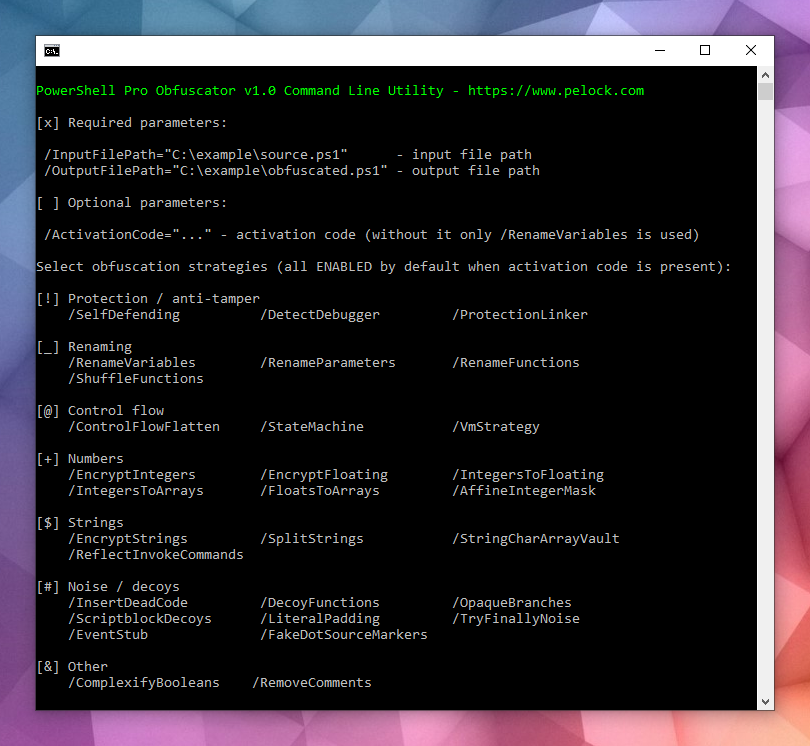Click the '[!] Protection / anti-tamper' heading
The image size is (810, 746).
point(148,299)
